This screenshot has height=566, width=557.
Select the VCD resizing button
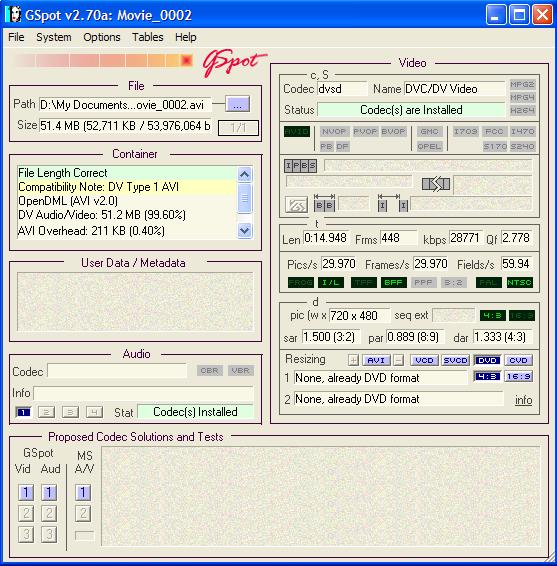[424, 360]
